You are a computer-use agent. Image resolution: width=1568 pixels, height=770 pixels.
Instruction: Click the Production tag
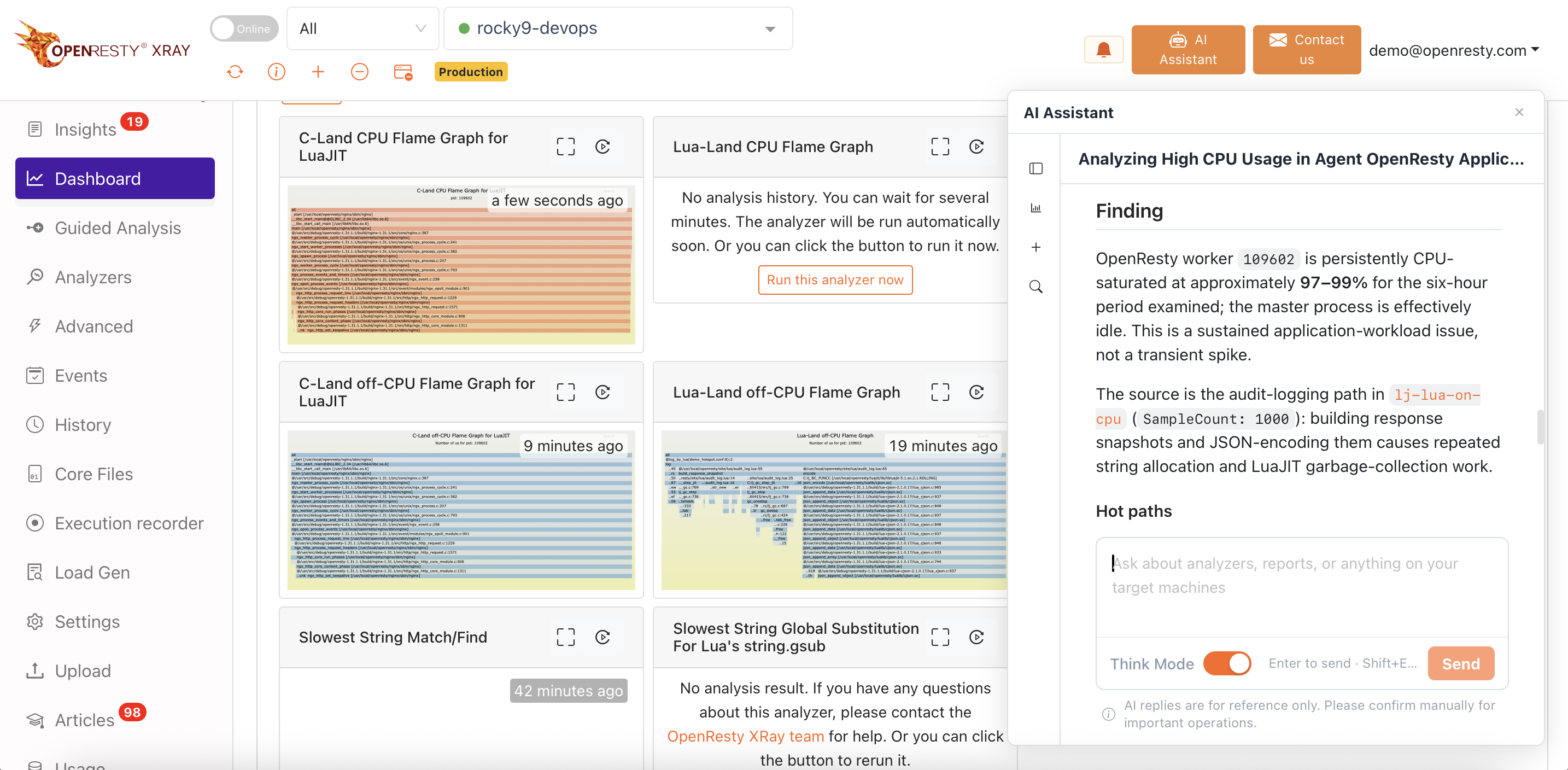click(x=471, y=72)
